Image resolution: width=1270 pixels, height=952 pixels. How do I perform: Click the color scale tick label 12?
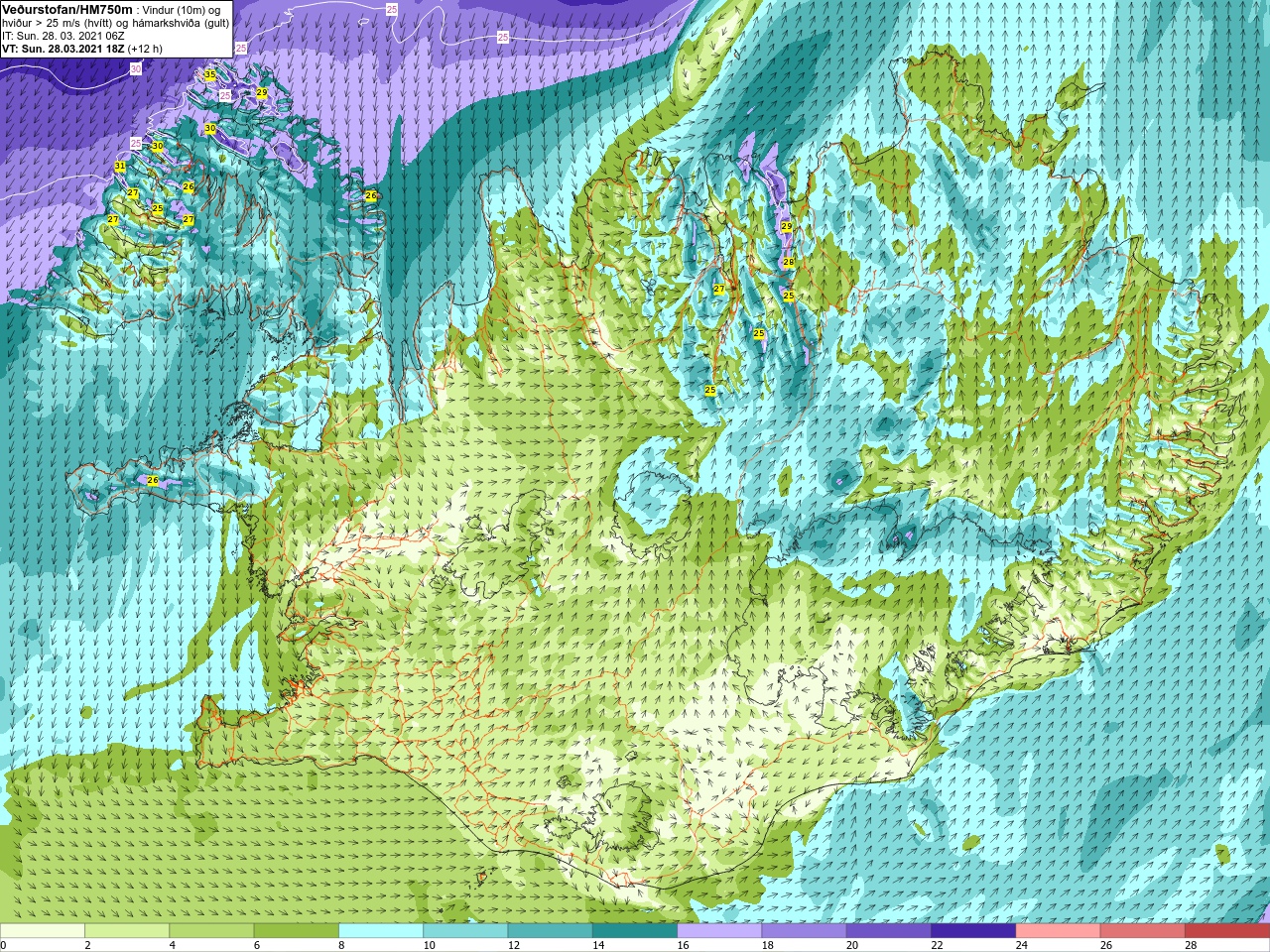514,945
